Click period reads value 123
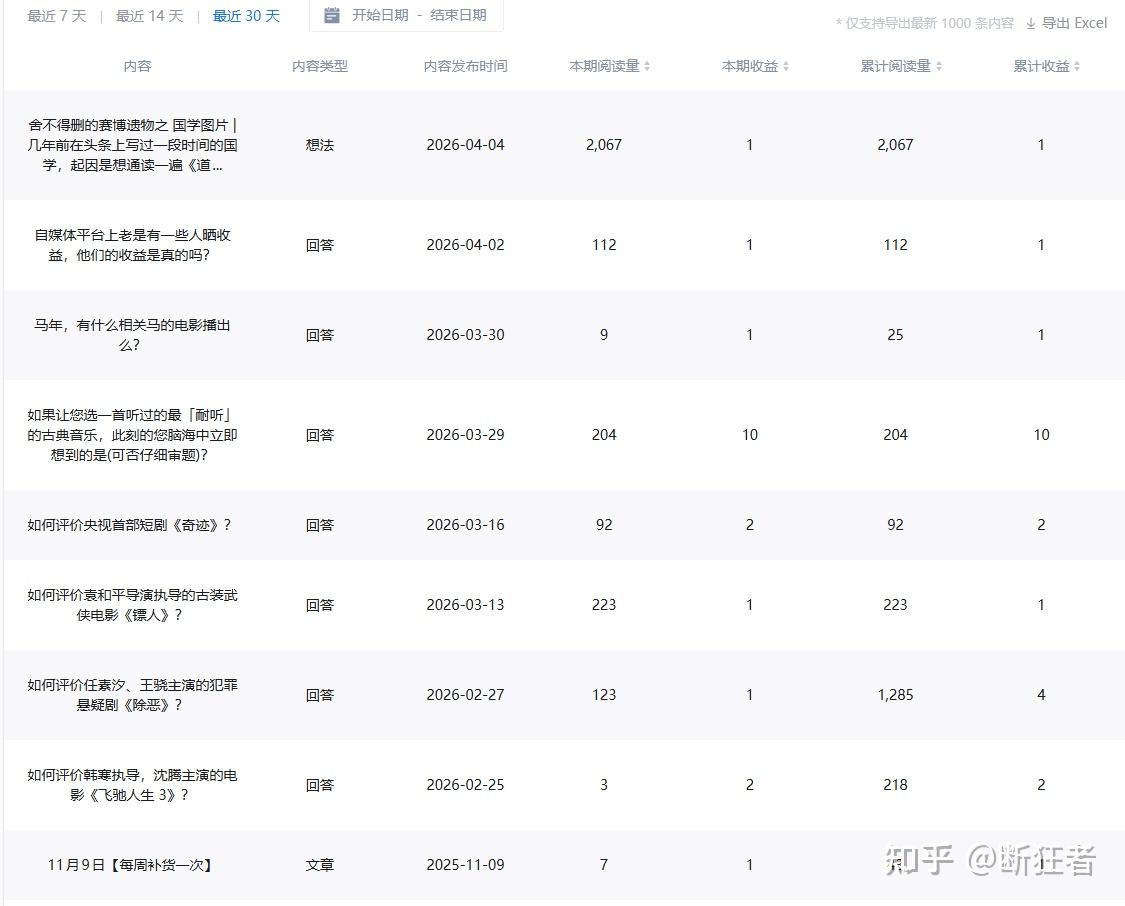This screenshot has width=1125, height=906. (x=604, y=695)
